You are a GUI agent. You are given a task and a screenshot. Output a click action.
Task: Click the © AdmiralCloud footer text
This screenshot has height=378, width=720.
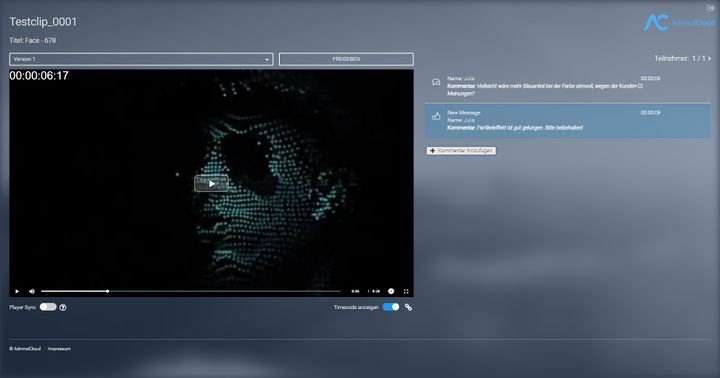[25, 349]
